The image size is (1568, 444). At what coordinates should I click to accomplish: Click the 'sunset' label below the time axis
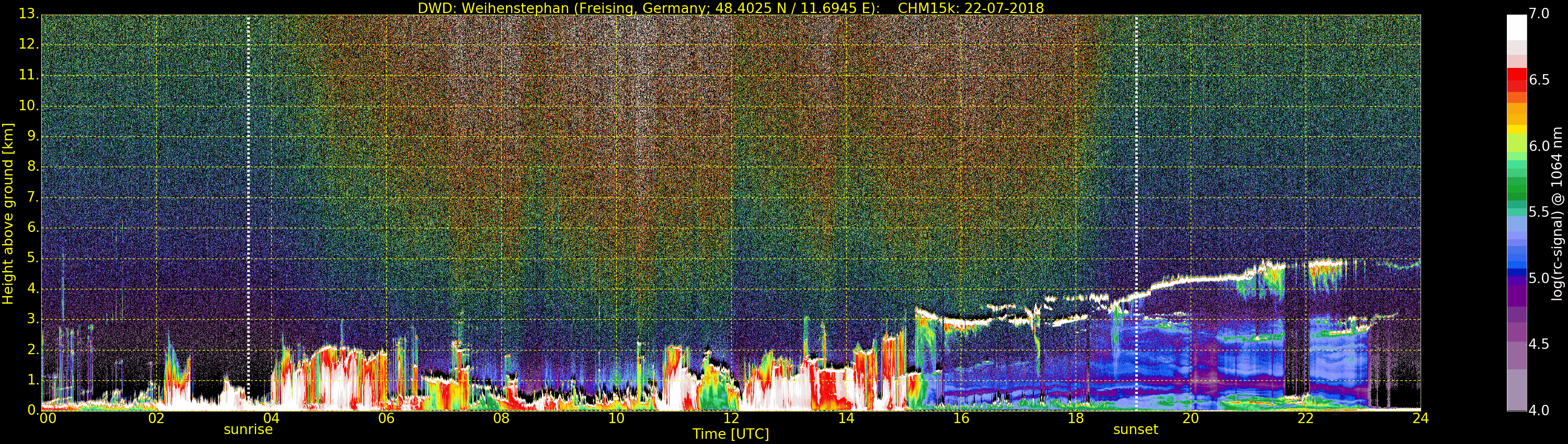(1136, 429)
